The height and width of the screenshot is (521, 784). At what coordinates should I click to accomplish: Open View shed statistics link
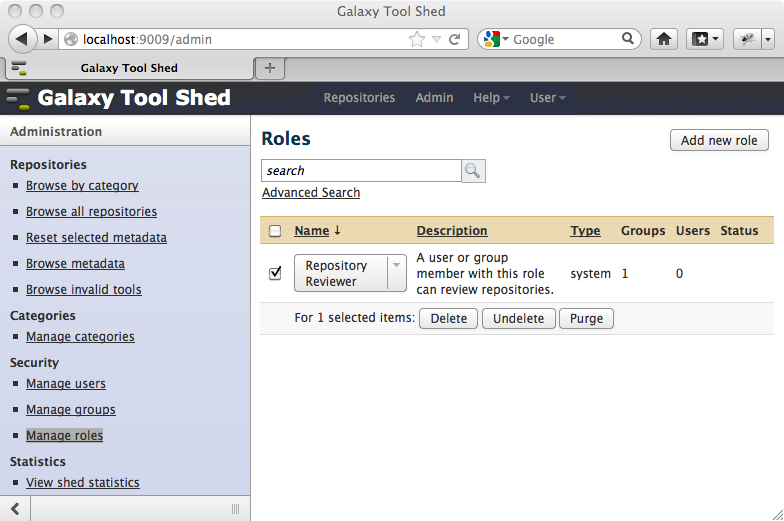(x=83, y=482)
